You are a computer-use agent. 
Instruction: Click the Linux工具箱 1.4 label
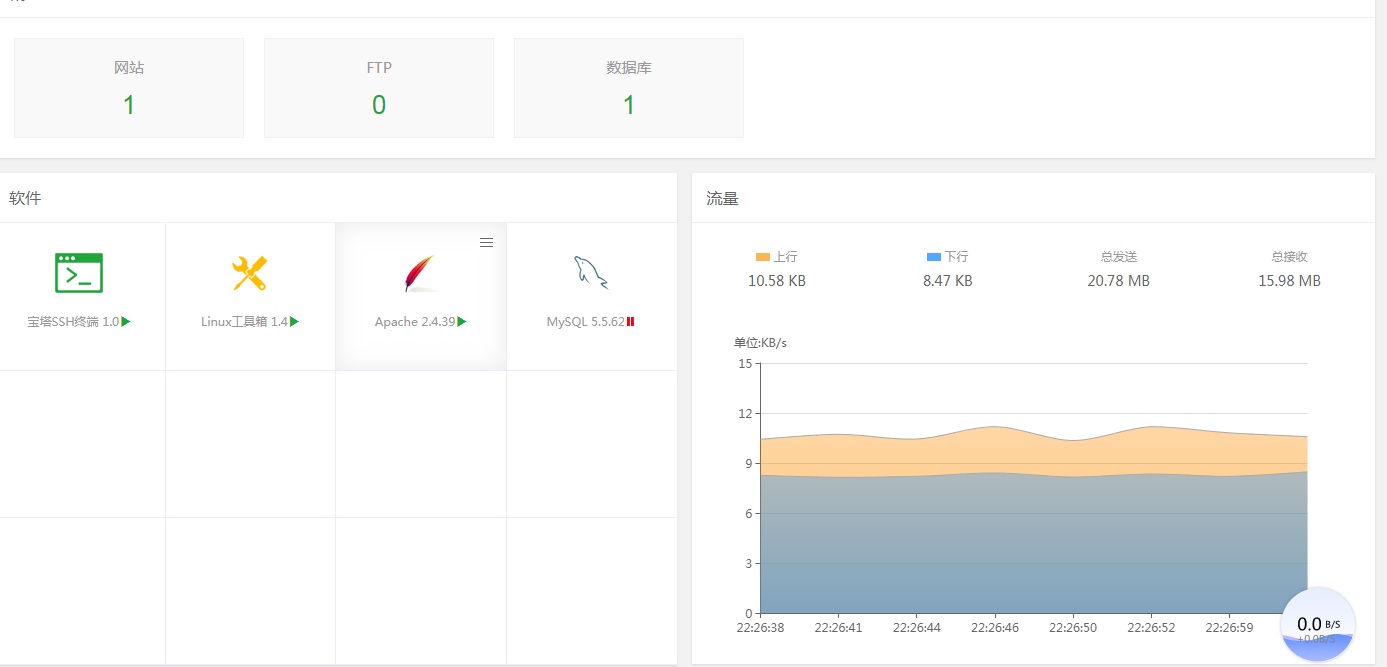click(x=244, y=322)
